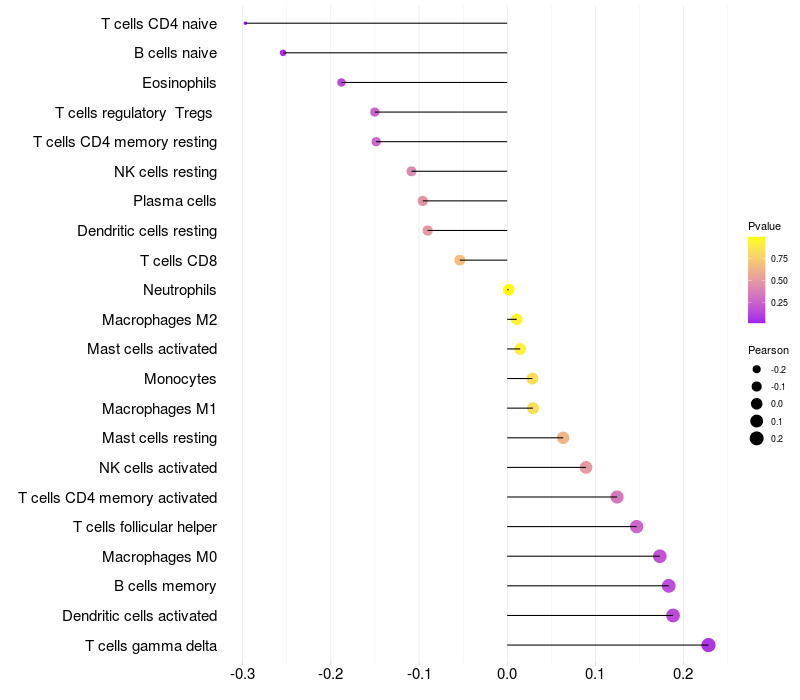Click the Pvalue legend title
800x700 pixels.
click(x=764, y=226)
